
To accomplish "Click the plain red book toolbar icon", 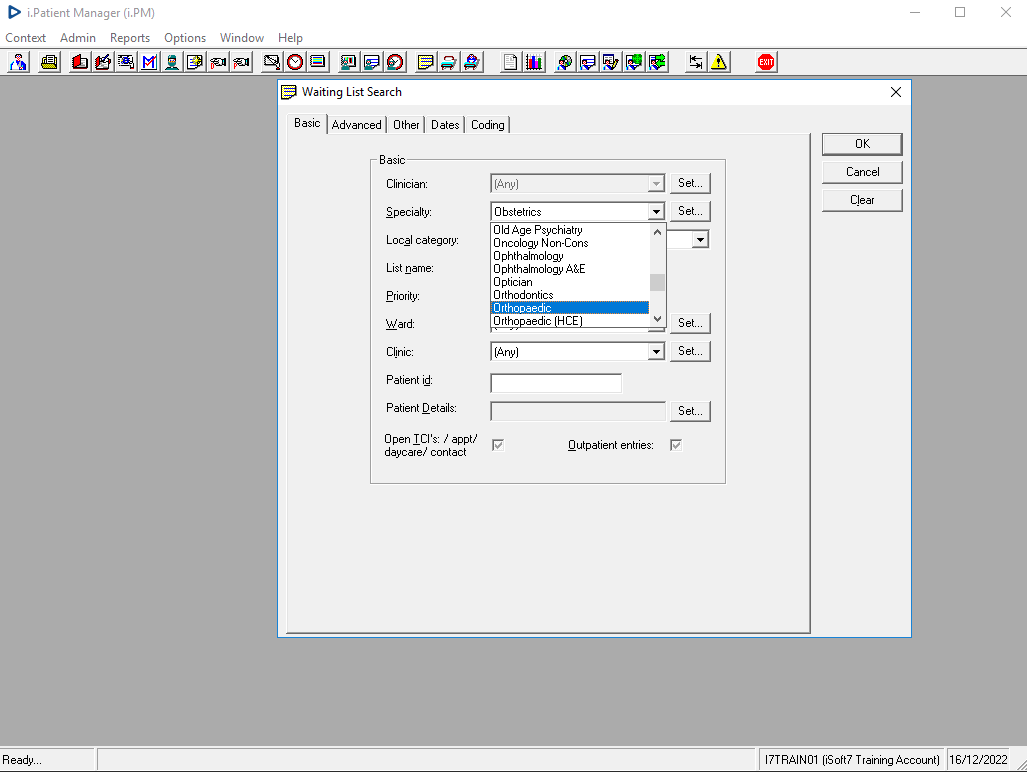I will [x=80, y=62].
